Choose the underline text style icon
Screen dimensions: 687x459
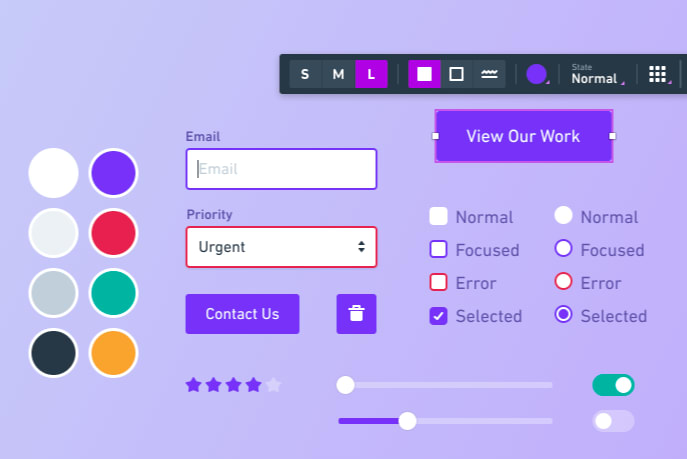click(489, 74)
